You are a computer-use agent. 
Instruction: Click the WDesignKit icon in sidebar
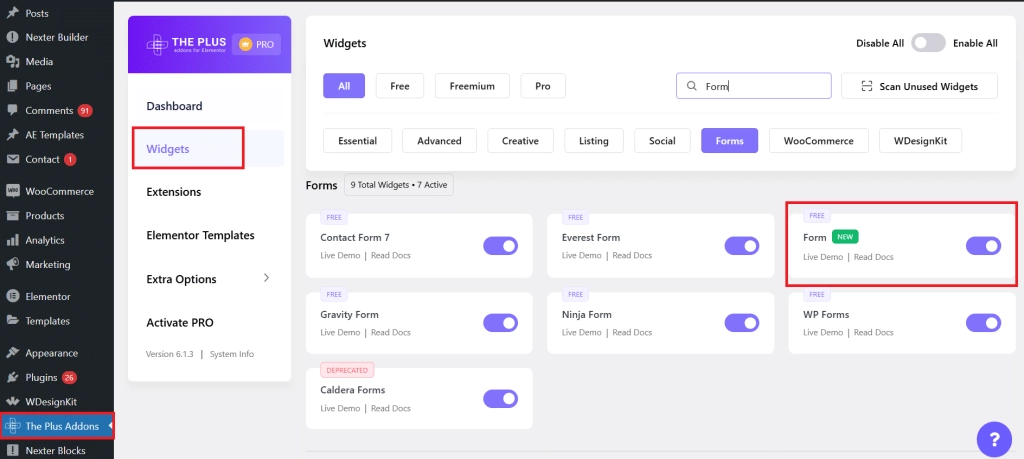tap(12, 402)
